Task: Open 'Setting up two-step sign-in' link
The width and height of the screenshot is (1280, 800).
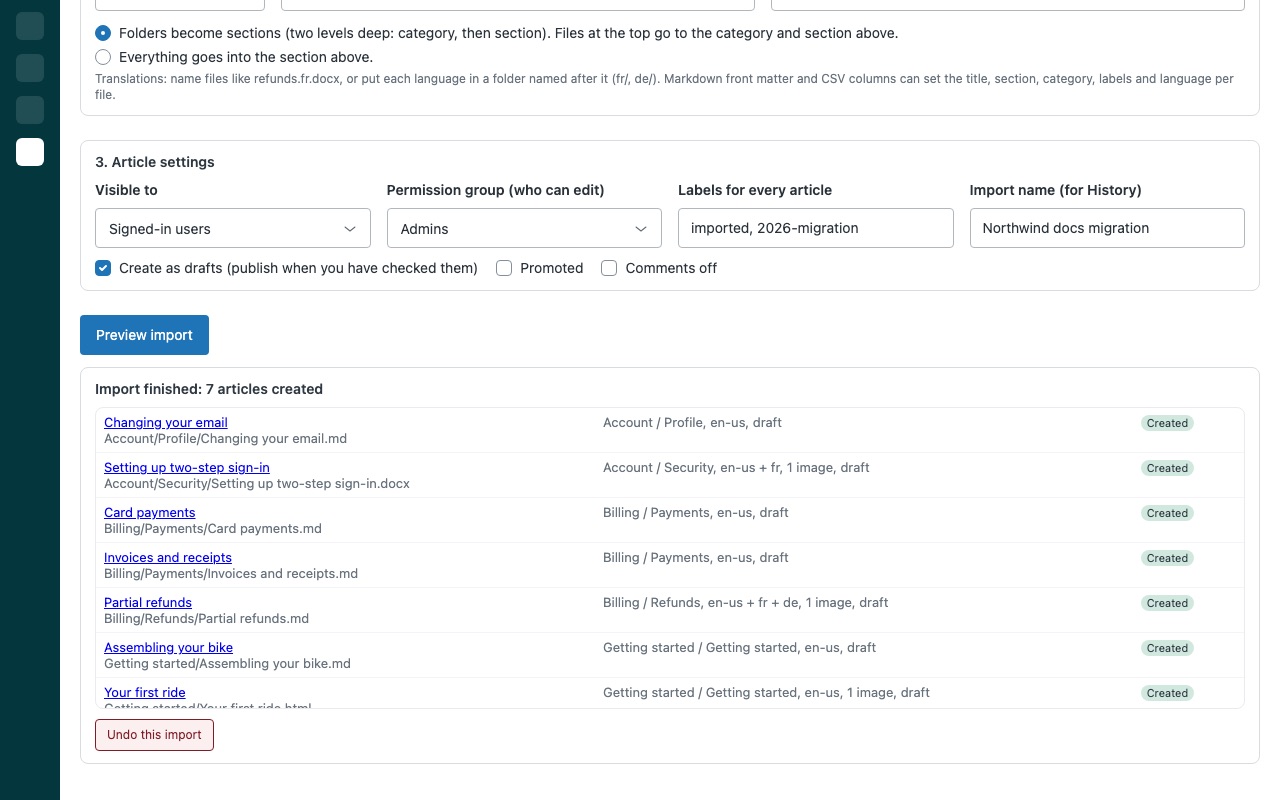Action: click(187, 467)
